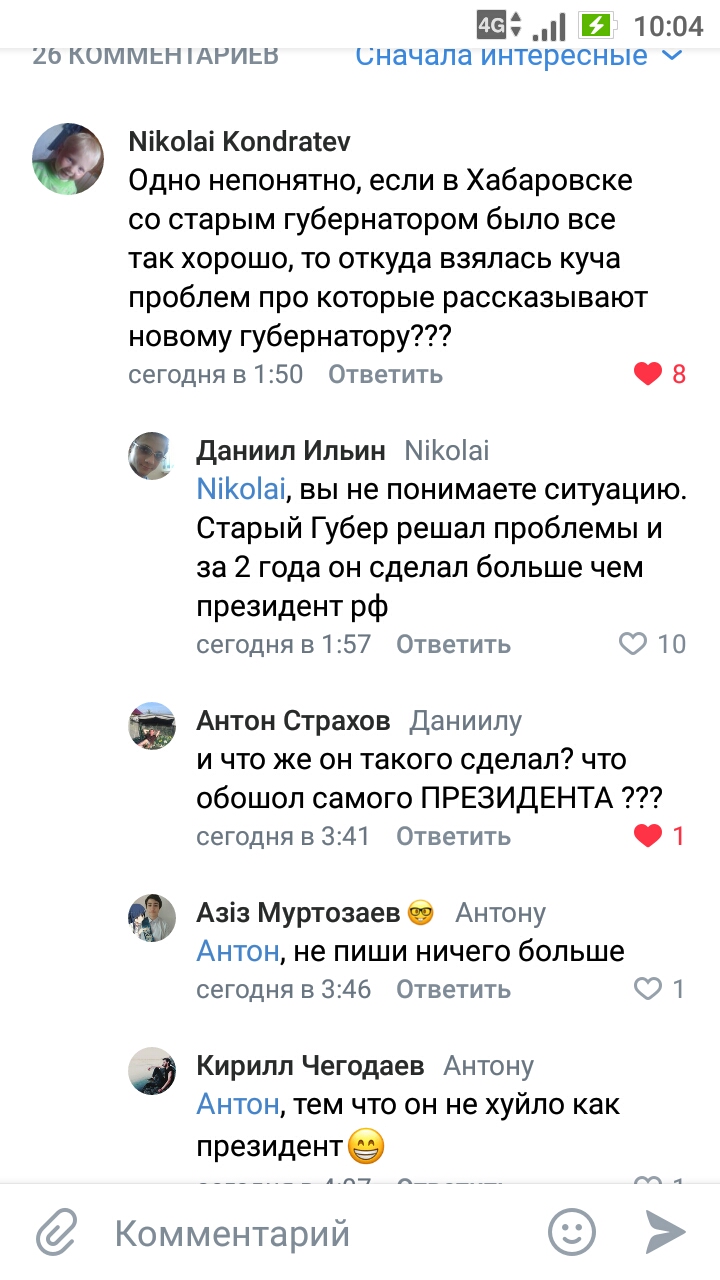Image resolution: width=720 pixels, height=1280 pixels.
Task: Tap the sort order chevron arrow
Action: (673, 55)
